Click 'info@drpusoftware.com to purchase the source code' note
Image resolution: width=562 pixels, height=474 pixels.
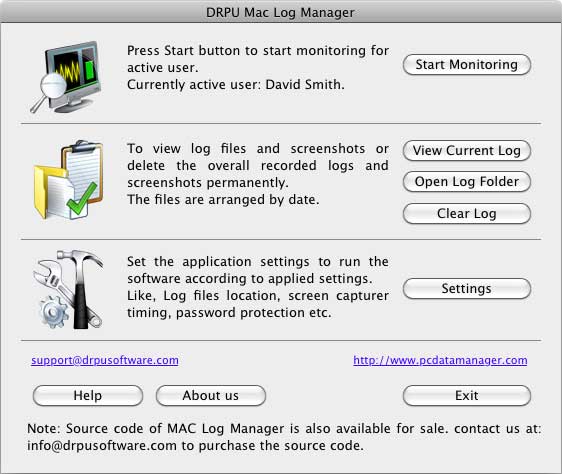pyautogui.click(x=195, y=446)
